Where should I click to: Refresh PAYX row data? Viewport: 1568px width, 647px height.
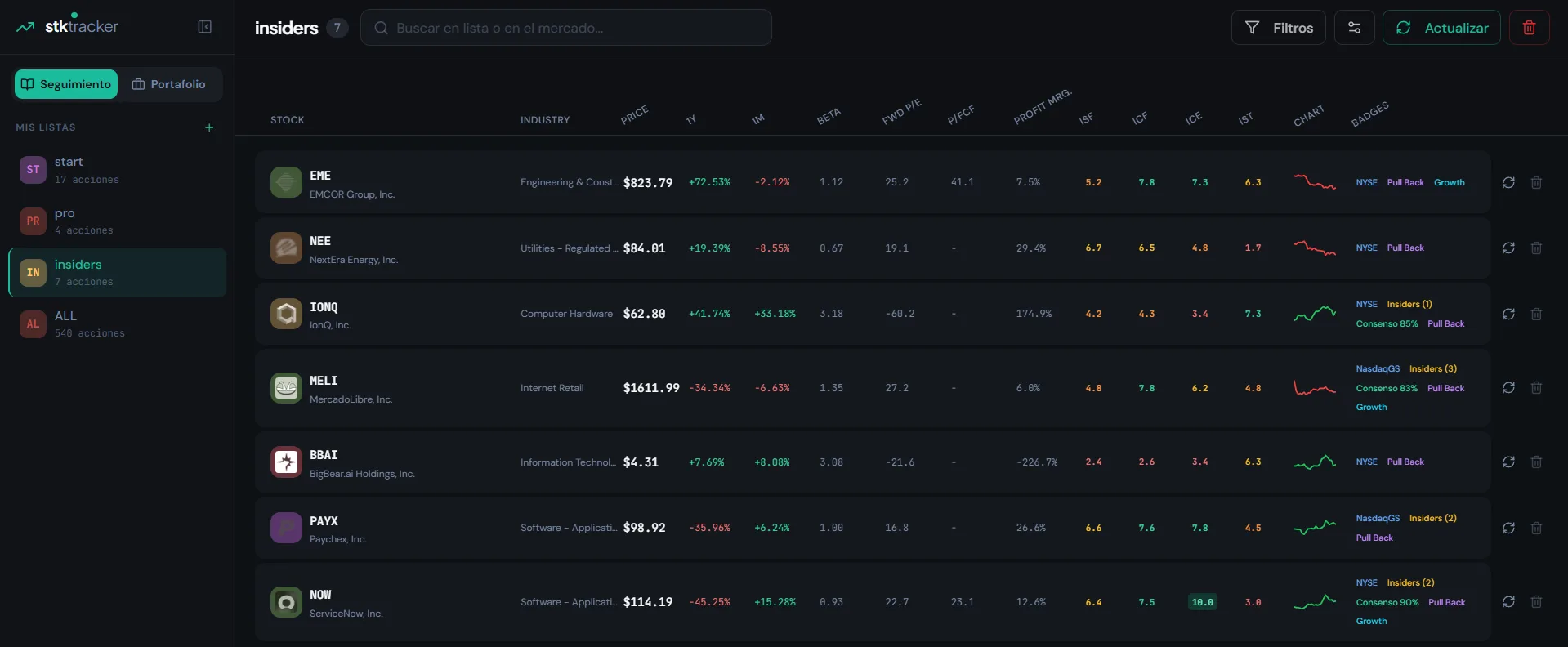pyautogui.click(x=1508, y=528)
